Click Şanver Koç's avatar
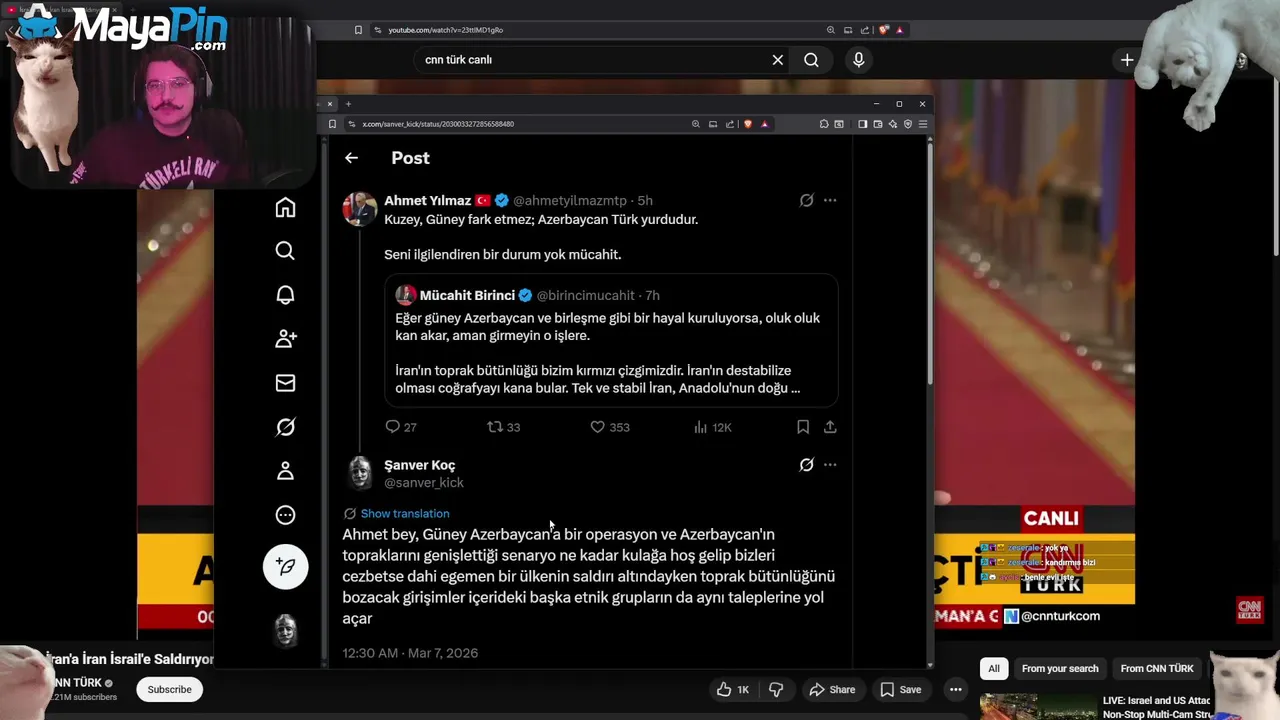The width and height of the screenshot is (1280, 720). [360, 473]
